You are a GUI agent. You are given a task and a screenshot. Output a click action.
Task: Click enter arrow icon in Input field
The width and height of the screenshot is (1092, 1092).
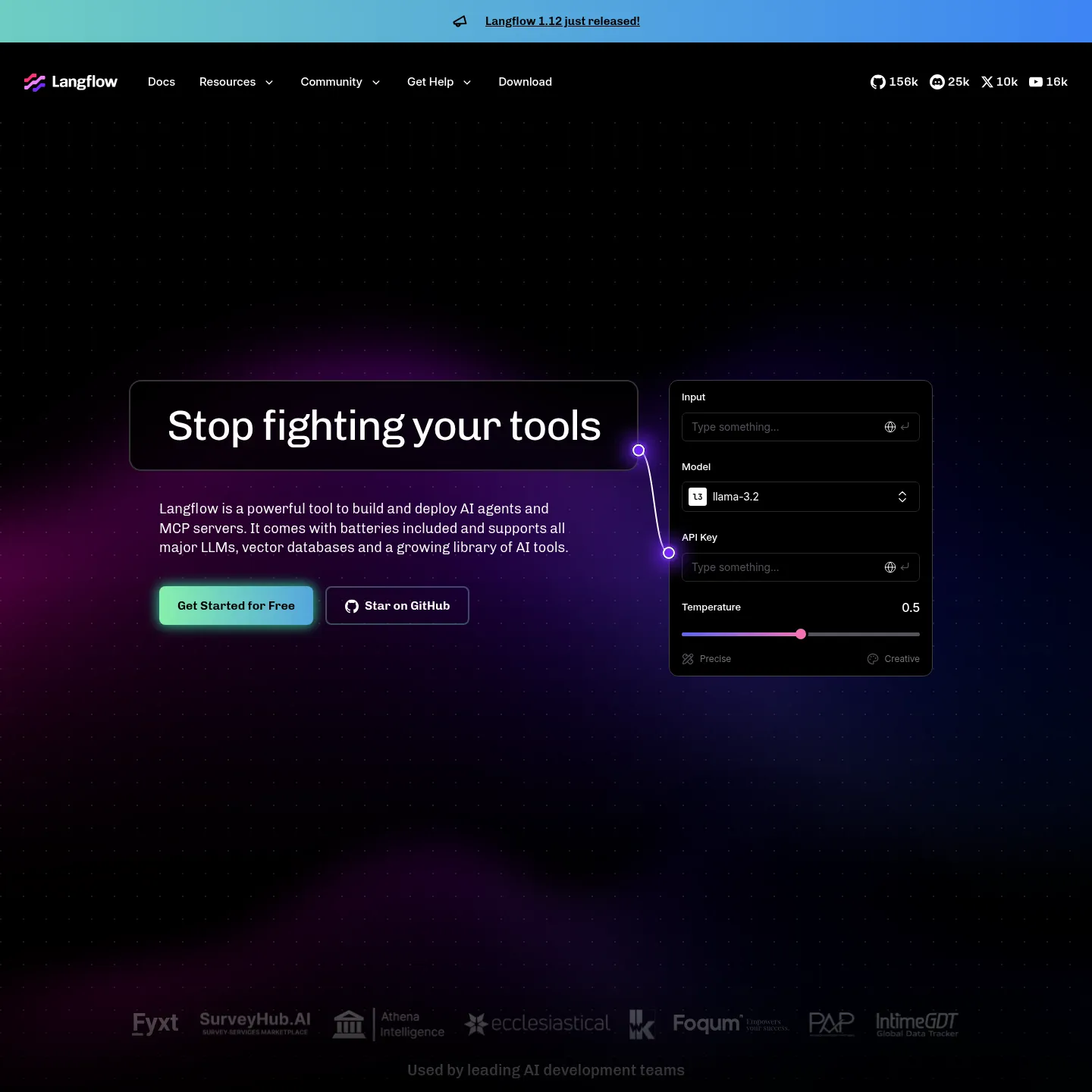point(905,427)
